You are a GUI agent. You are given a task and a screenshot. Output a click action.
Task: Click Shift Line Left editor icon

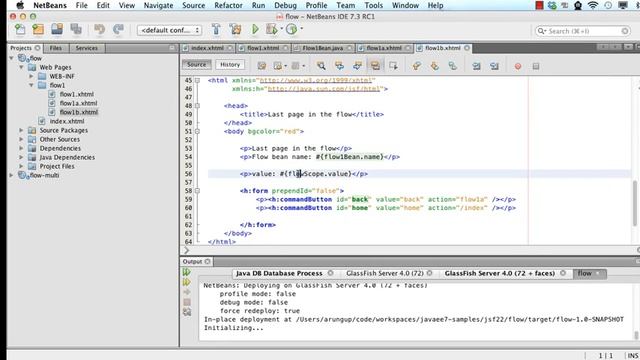click(x=476, y=66)
